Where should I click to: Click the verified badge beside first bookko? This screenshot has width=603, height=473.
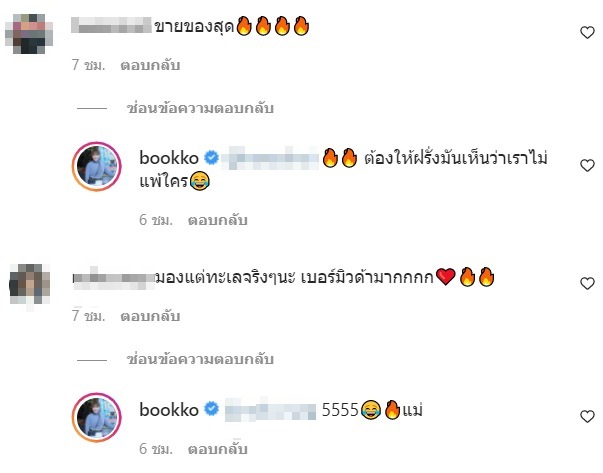tap(211, 158)
